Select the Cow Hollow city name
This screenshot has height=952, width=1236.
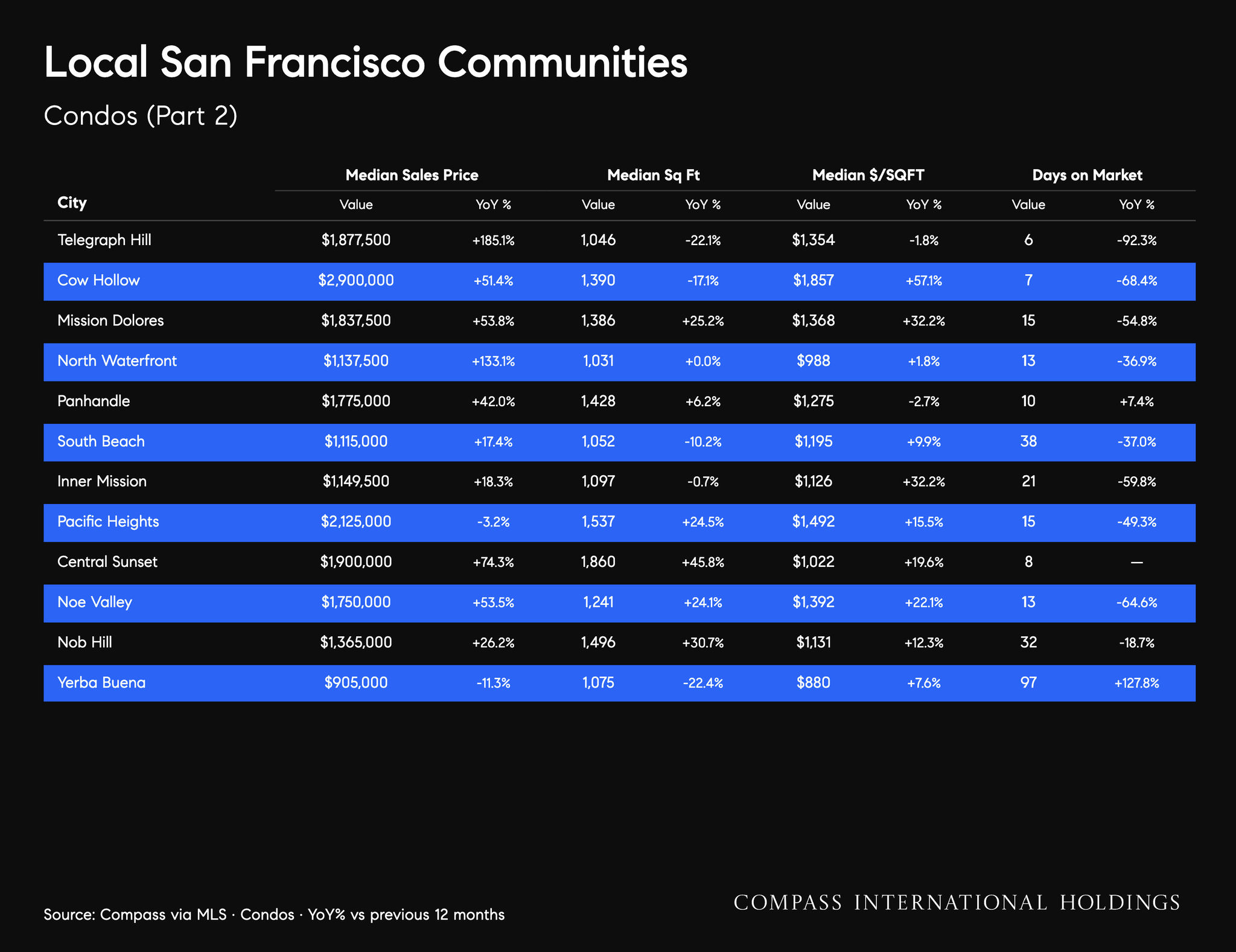coord(98,280)
